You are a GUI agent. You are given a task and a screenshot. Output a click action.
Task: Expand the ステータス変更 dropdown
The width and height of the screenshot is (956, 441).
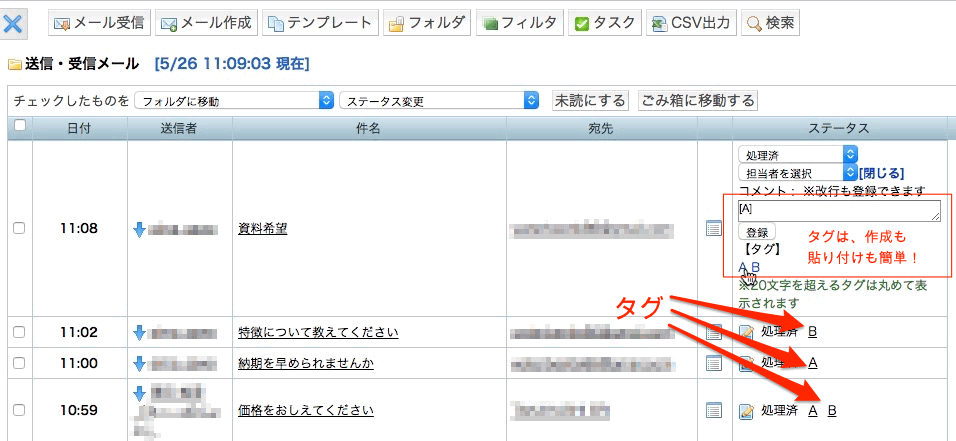(439, 101)
